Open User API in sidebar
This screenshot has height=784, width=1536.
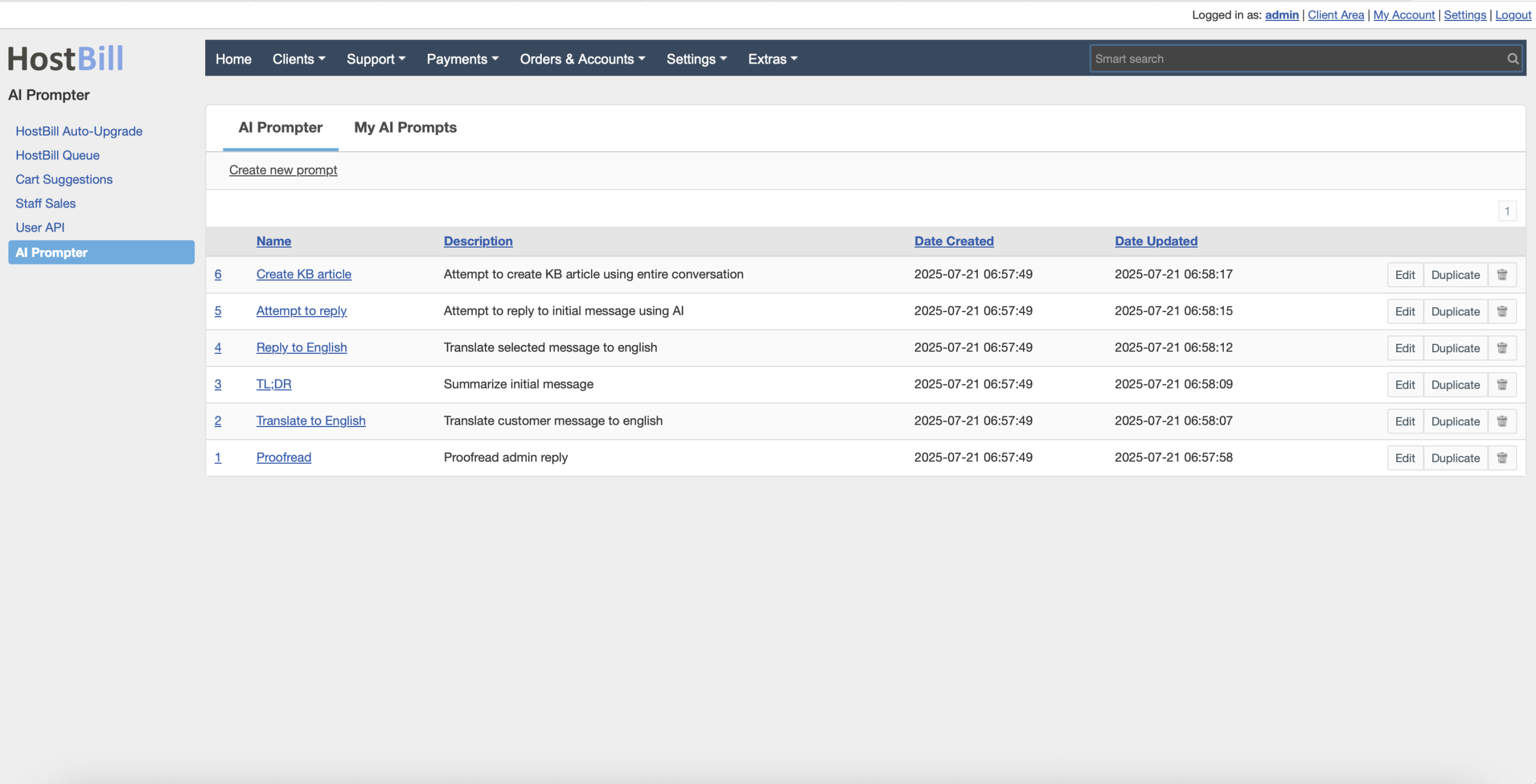40,227
